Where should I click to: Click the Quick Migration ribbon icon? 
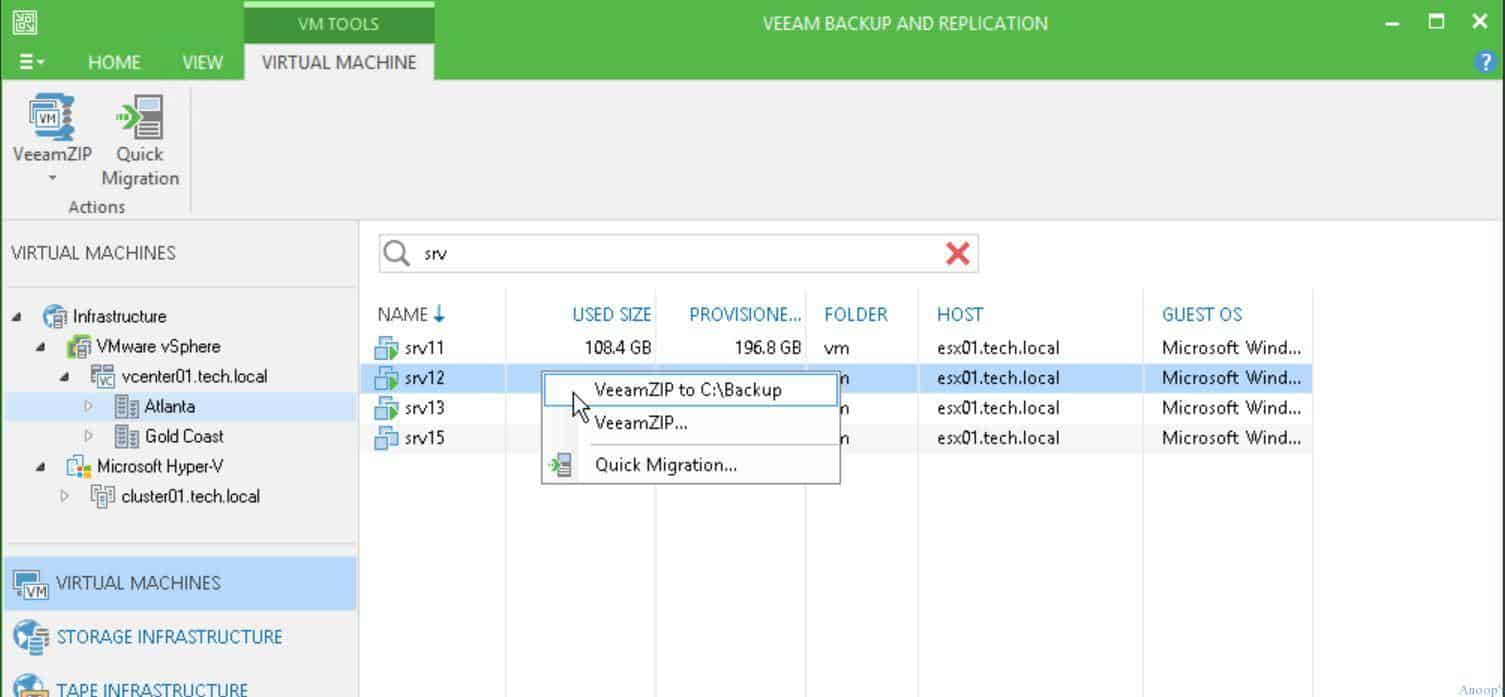[x=140, y=116]
